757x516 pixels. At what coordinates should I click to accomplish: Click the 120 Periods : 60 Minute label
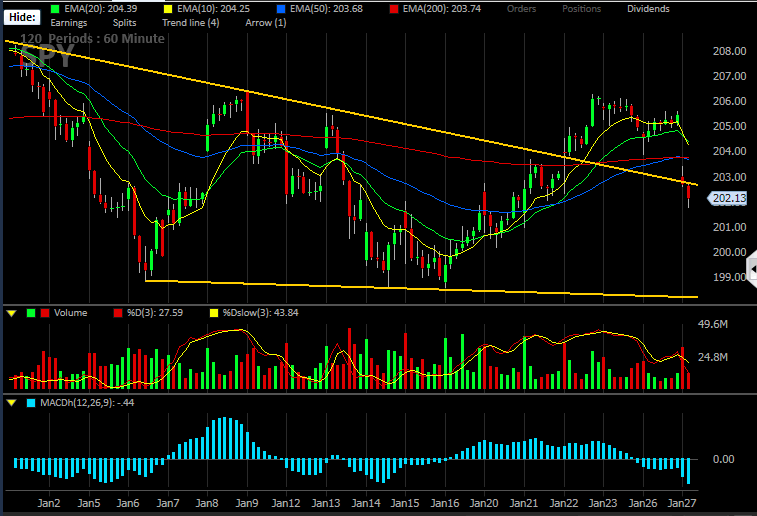coord(92,39)
